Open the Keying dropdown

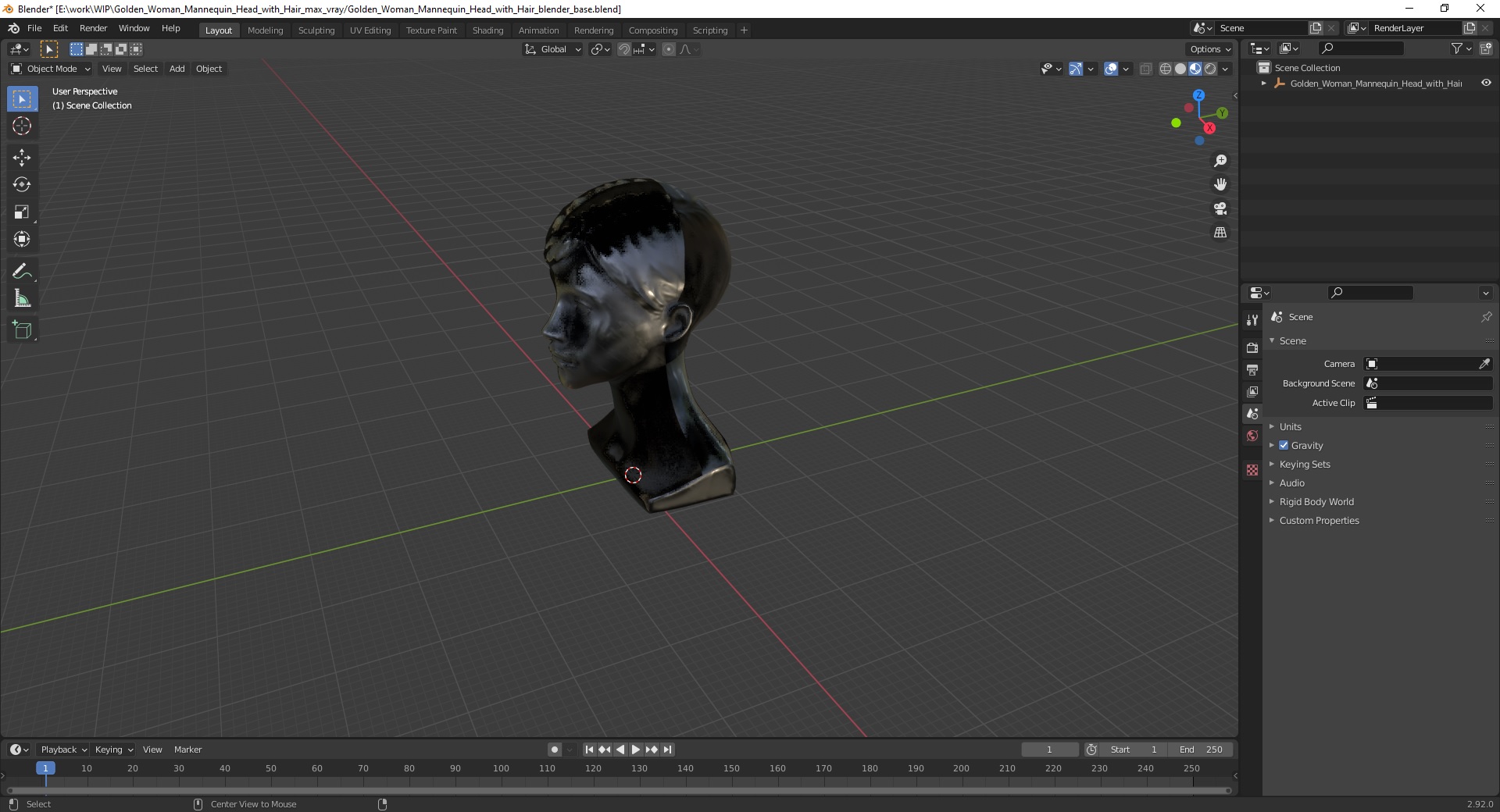113,750
